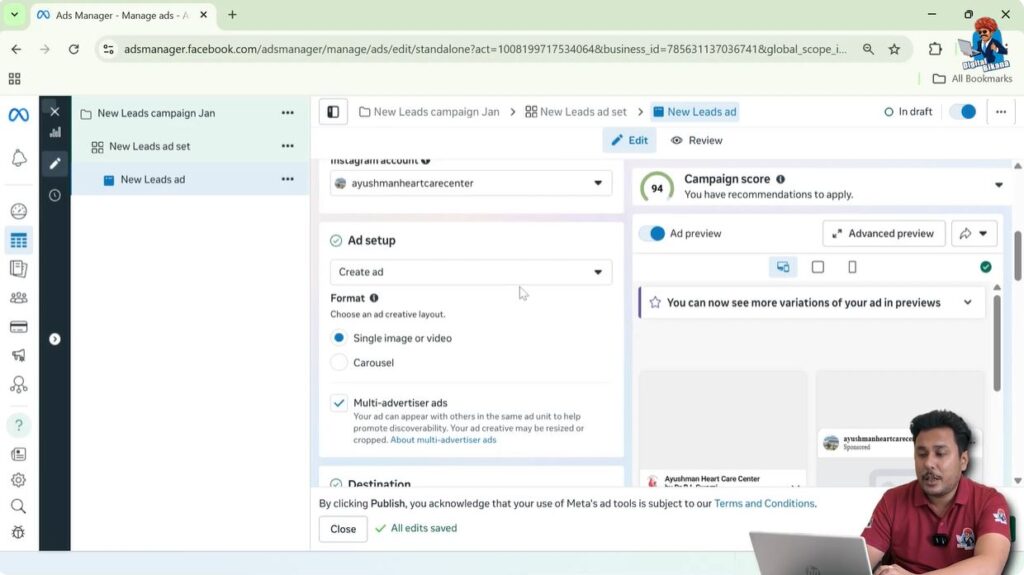
Task: Select New Leads campaign Jan in tree
Action: pos(156,113)
